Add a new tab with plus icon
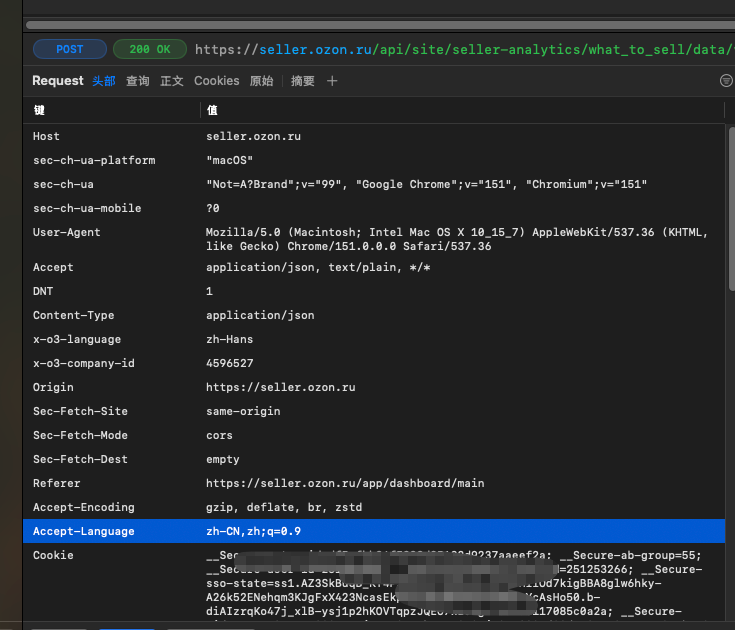 click(x=332, y=81)
